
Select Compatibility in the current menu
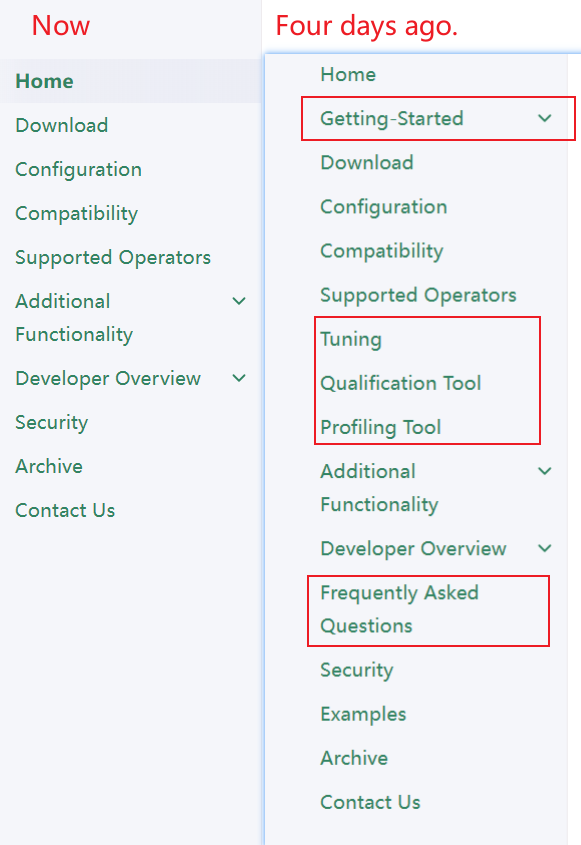76,213
